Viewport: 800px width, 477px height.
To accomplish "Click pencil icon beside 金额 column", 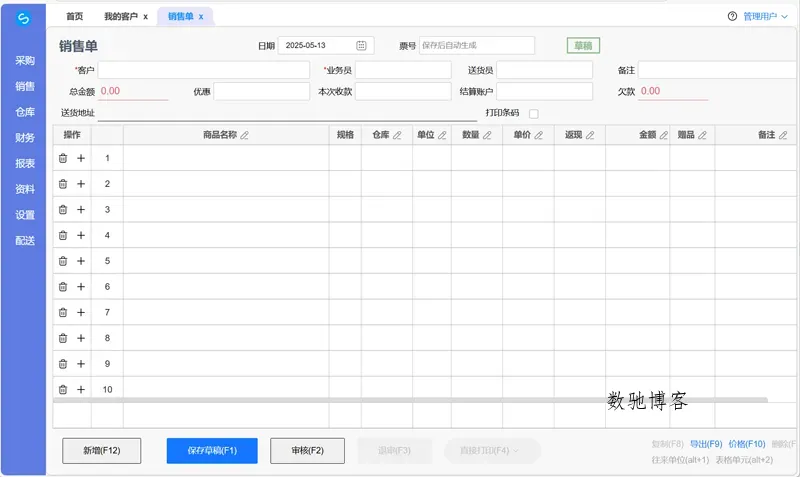I will [x=663, y=135].
